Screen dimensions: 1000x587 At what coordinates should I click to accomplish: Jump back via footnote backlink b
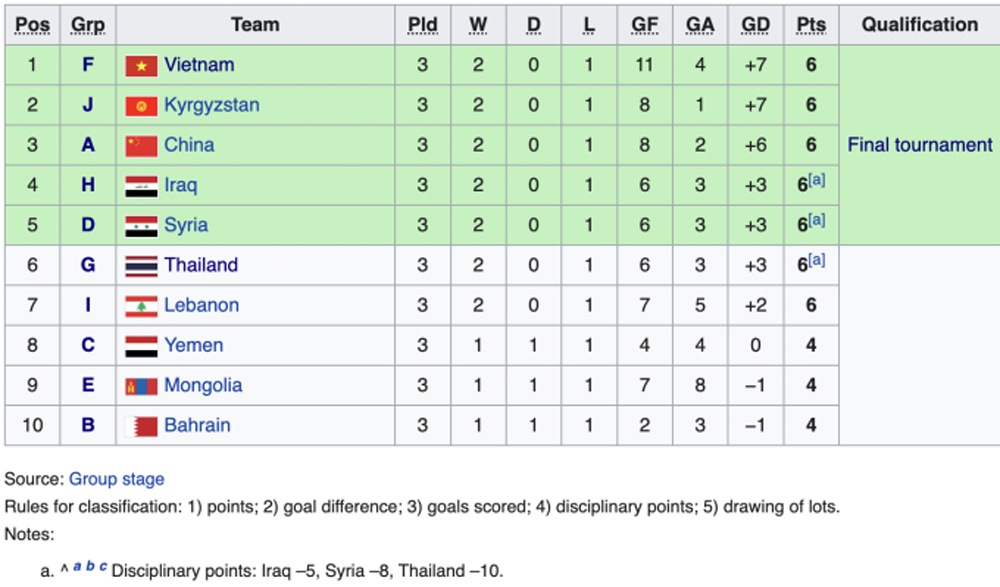[x=90, y=566]
